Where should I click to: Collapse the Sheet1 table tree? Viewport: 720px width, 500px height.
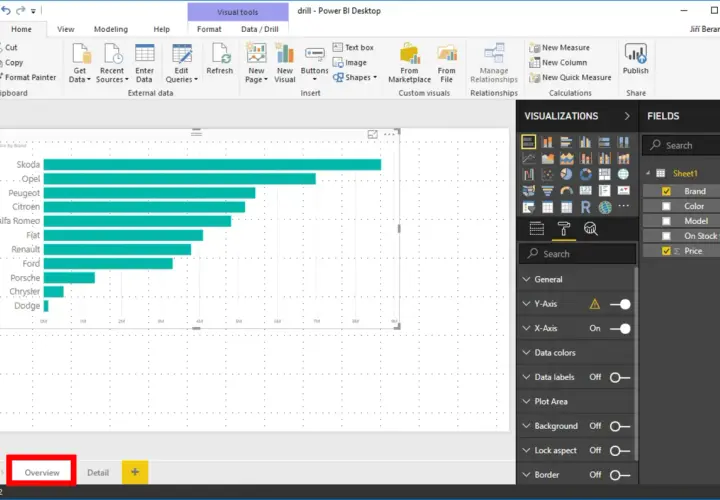pyautogui.click(x=648, y=173)
